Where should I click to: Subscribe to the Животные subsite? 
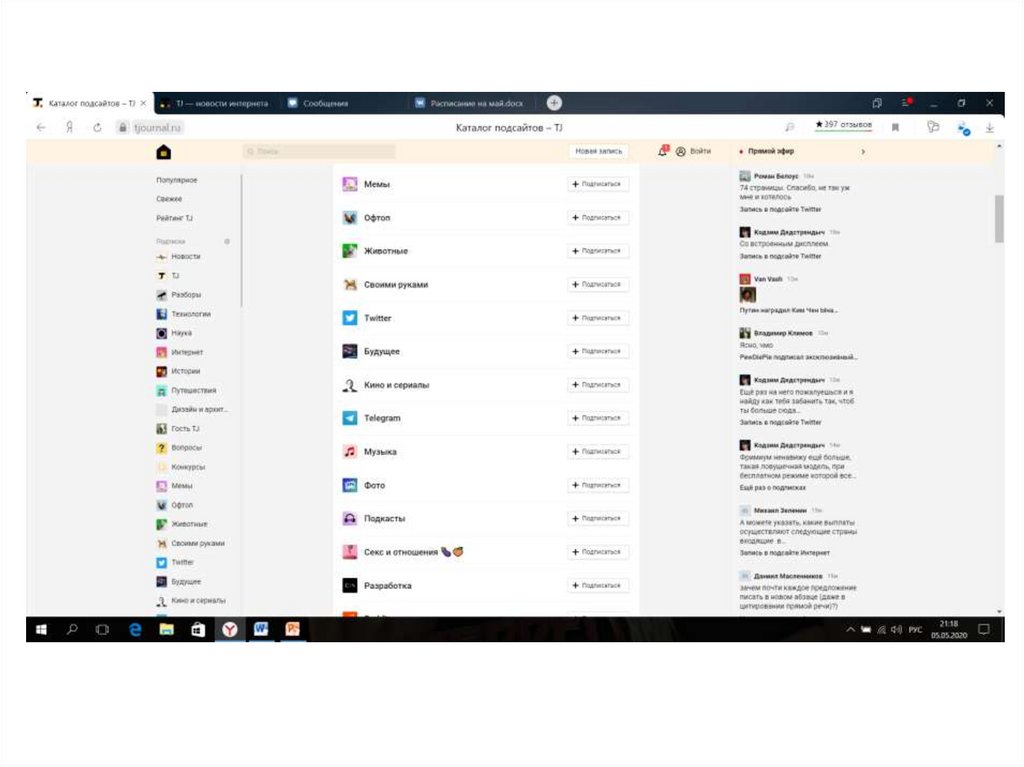(x=597, y=251)
